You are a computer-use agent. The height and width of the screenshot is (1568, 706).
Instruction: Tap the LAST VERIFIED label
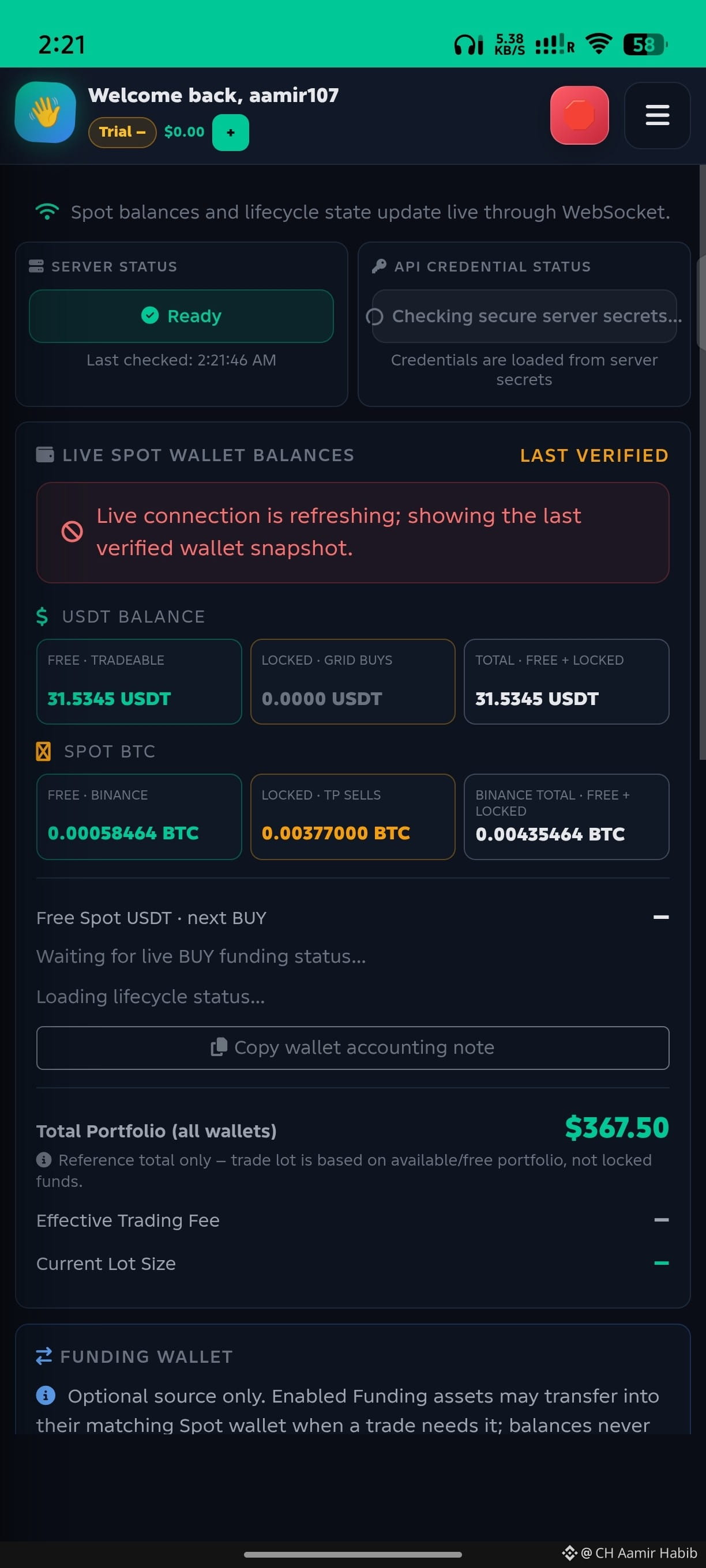(x=594, y=455)
